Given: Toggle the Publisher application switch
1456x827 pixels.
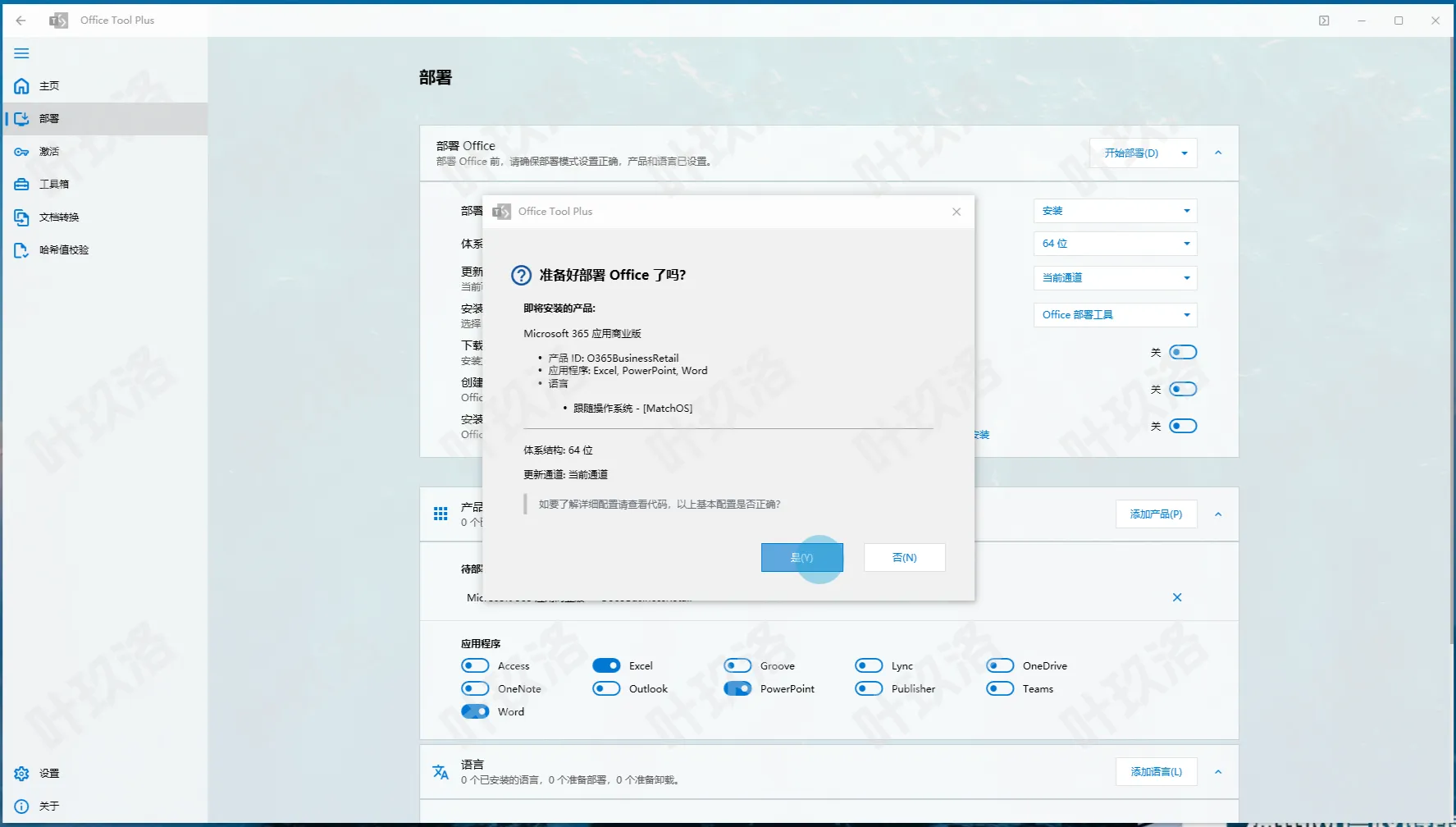Looking at the screenshot, I should tap(869, 688).
